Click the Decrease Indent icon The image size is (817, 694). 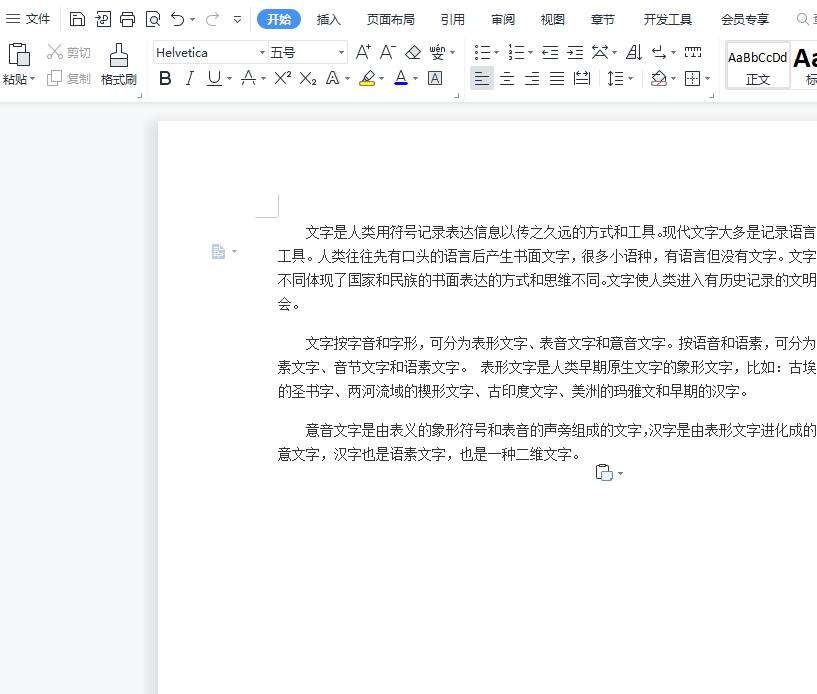[550, 52]
